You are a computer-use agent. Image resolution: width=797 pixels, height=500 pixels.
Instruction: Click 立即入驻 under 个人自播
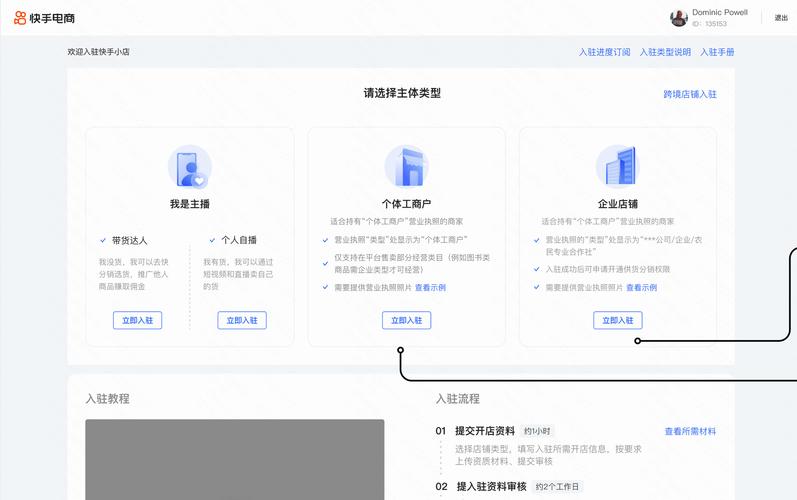[242, 320]
